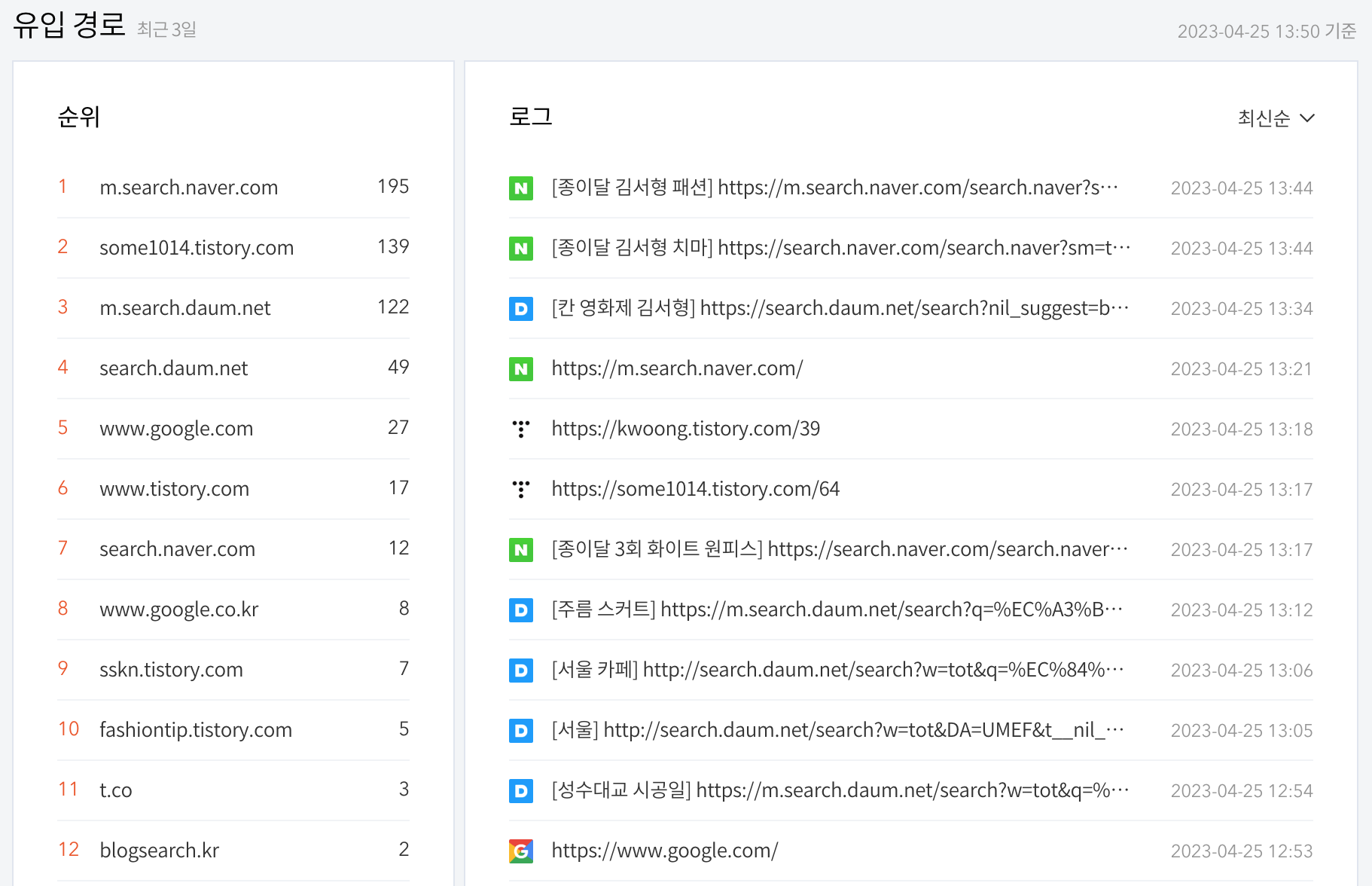The height and width of the screenshot is (886, 1372).
Task: Open https://kwoong.tistory.com/39 link
Action: pos(686,429)
